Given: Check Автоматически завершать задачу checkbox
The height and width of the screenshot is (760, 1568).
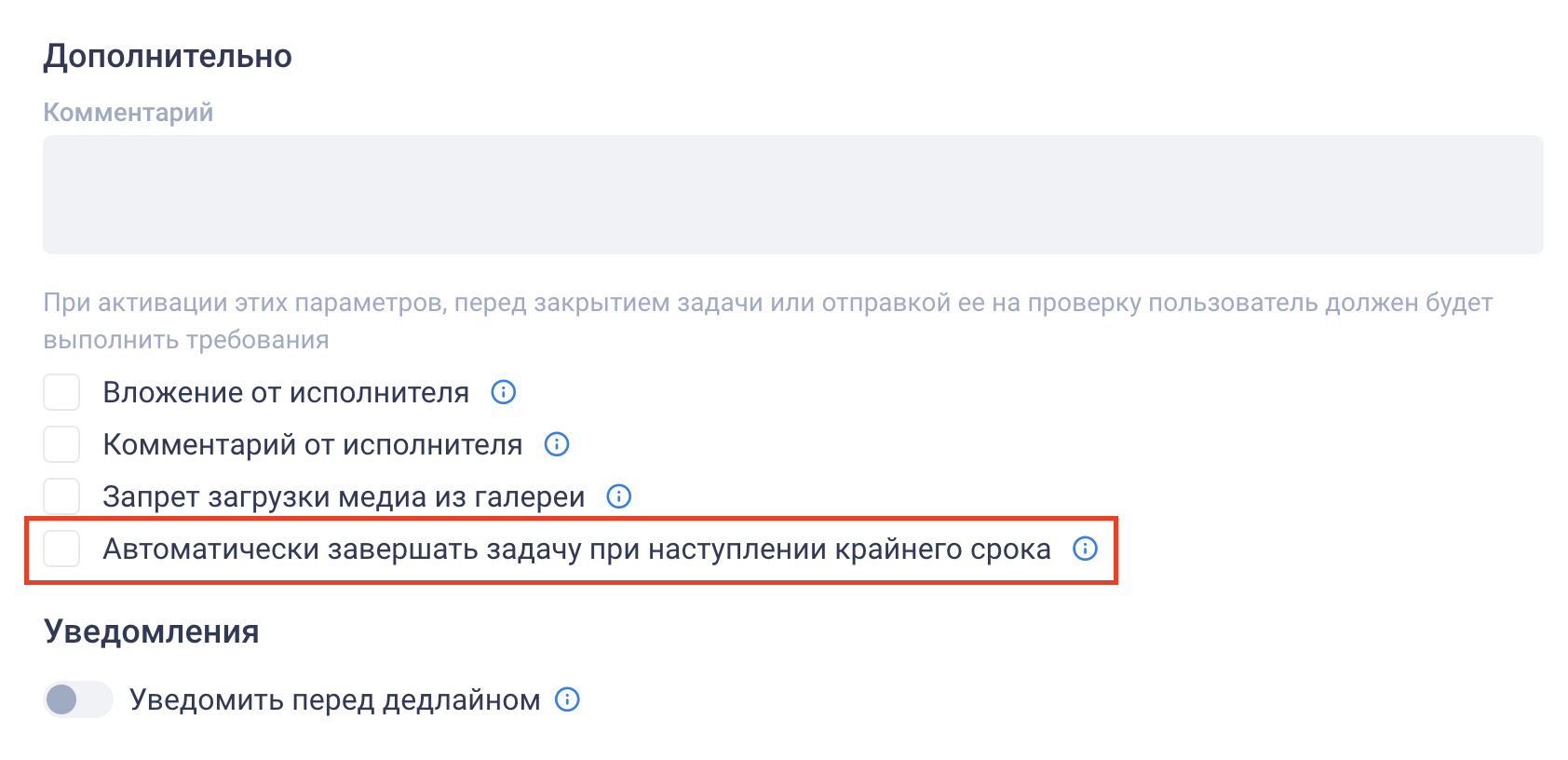Looking at the screenshot, I should [61, 549].
